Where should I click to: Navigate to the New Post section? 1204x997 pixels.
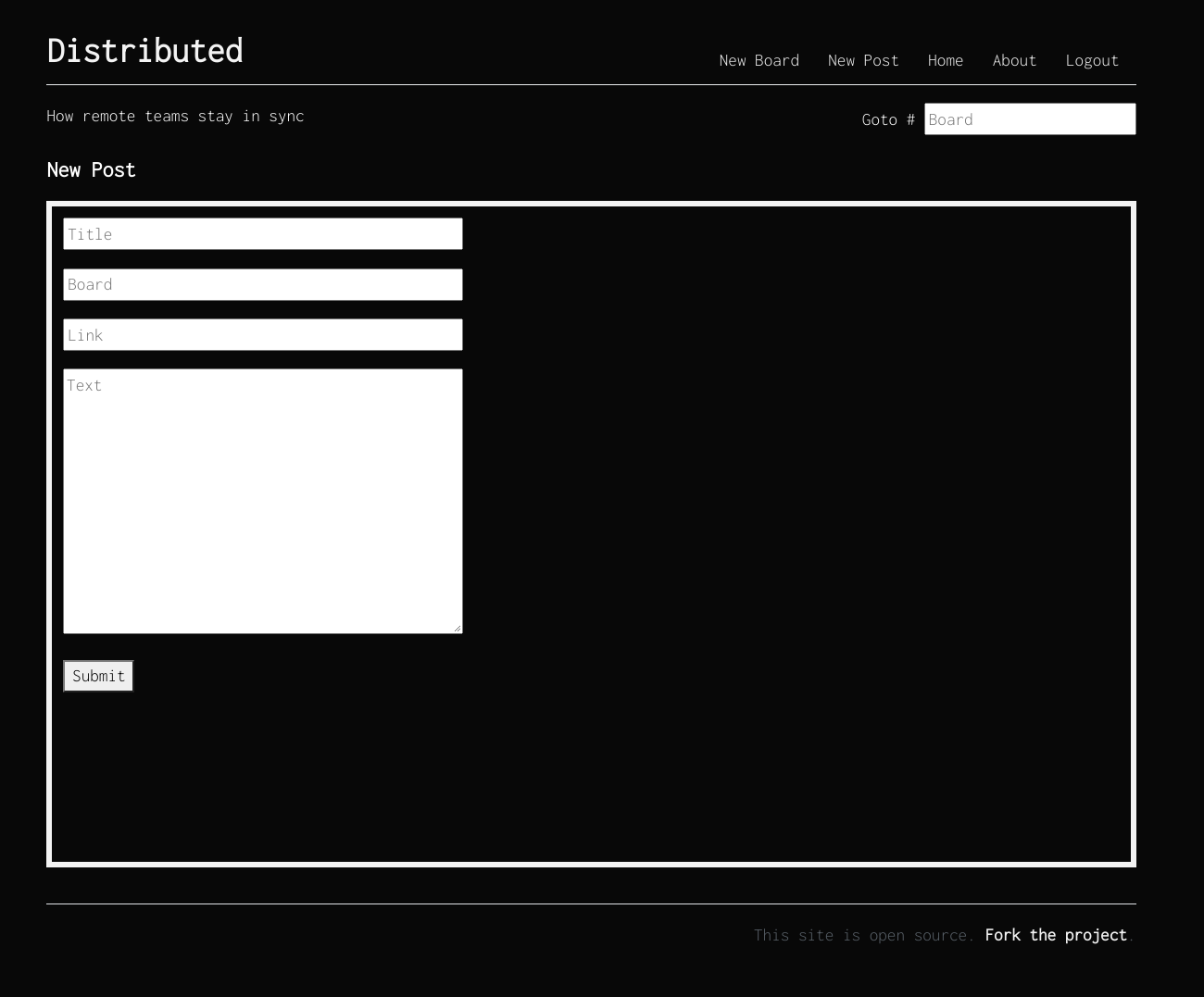tap(863, 60)
